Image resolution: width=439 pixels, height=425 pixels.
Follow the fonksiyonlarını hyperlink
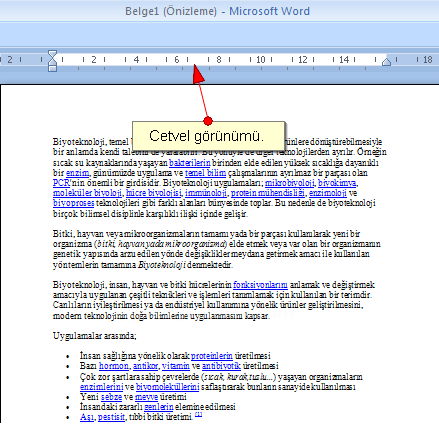click(260, 285)
